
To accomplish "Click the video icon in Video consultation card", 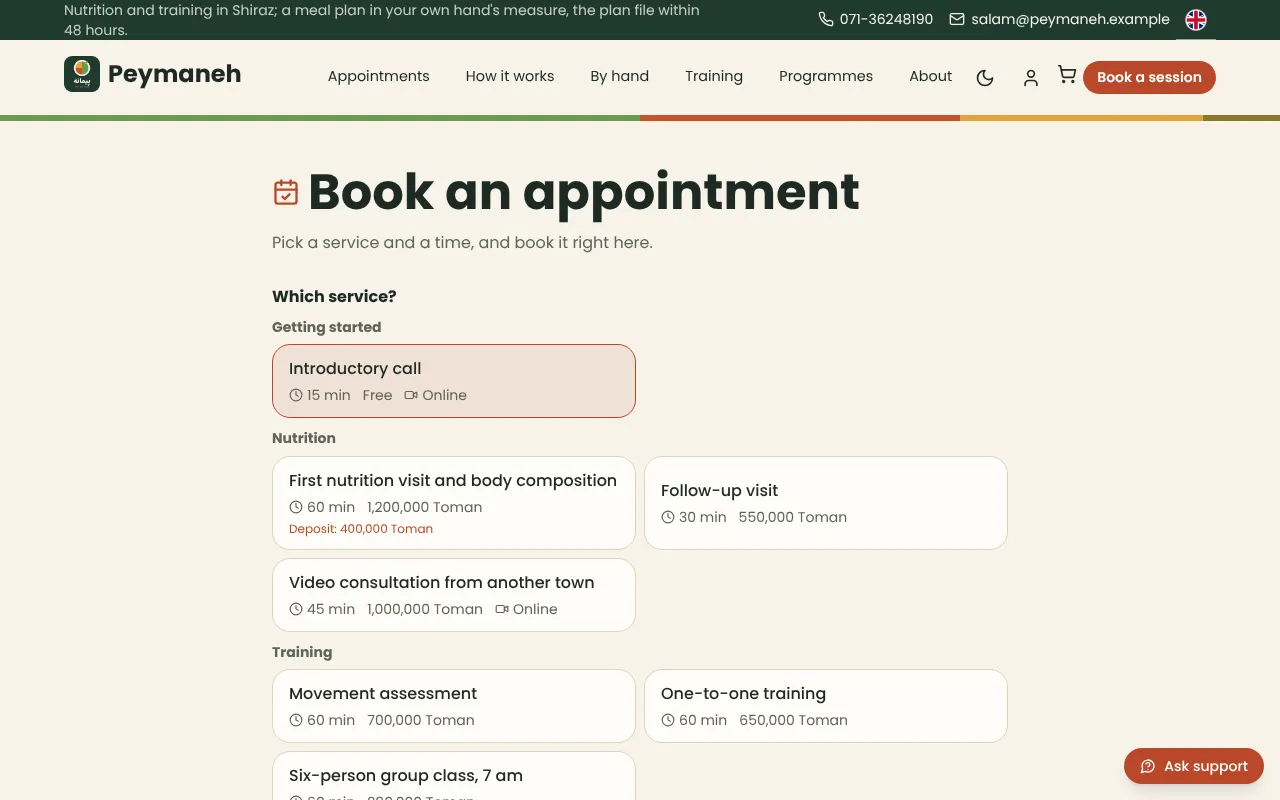I will coord(502,609).
